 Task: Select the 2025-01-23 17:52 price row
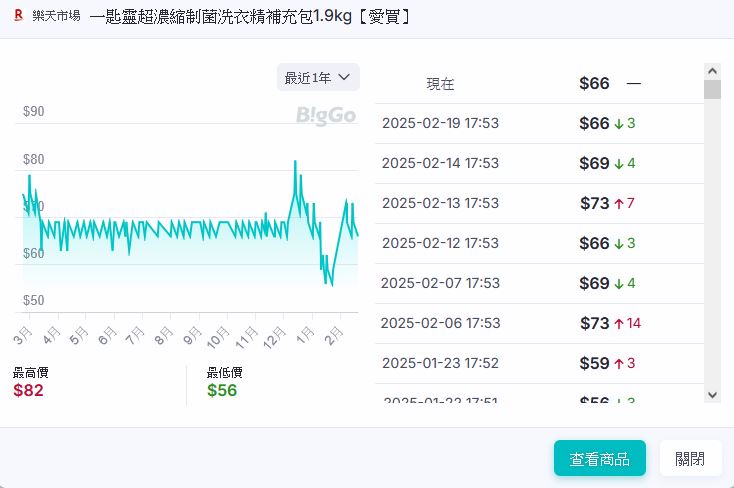[x=538, y=363]
